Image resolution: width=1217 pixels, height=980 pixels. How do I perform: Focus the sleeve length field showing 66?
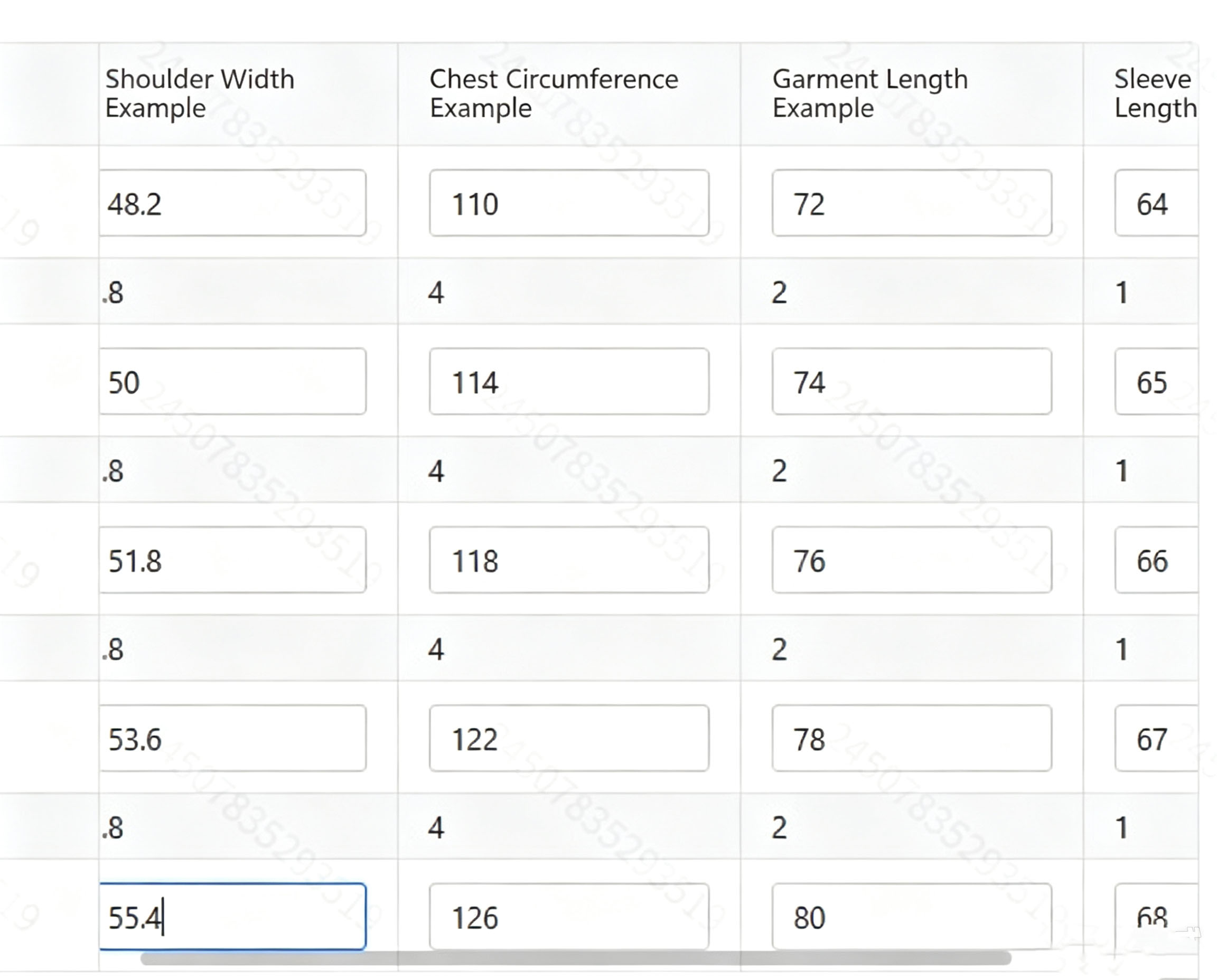point(1157,560)
